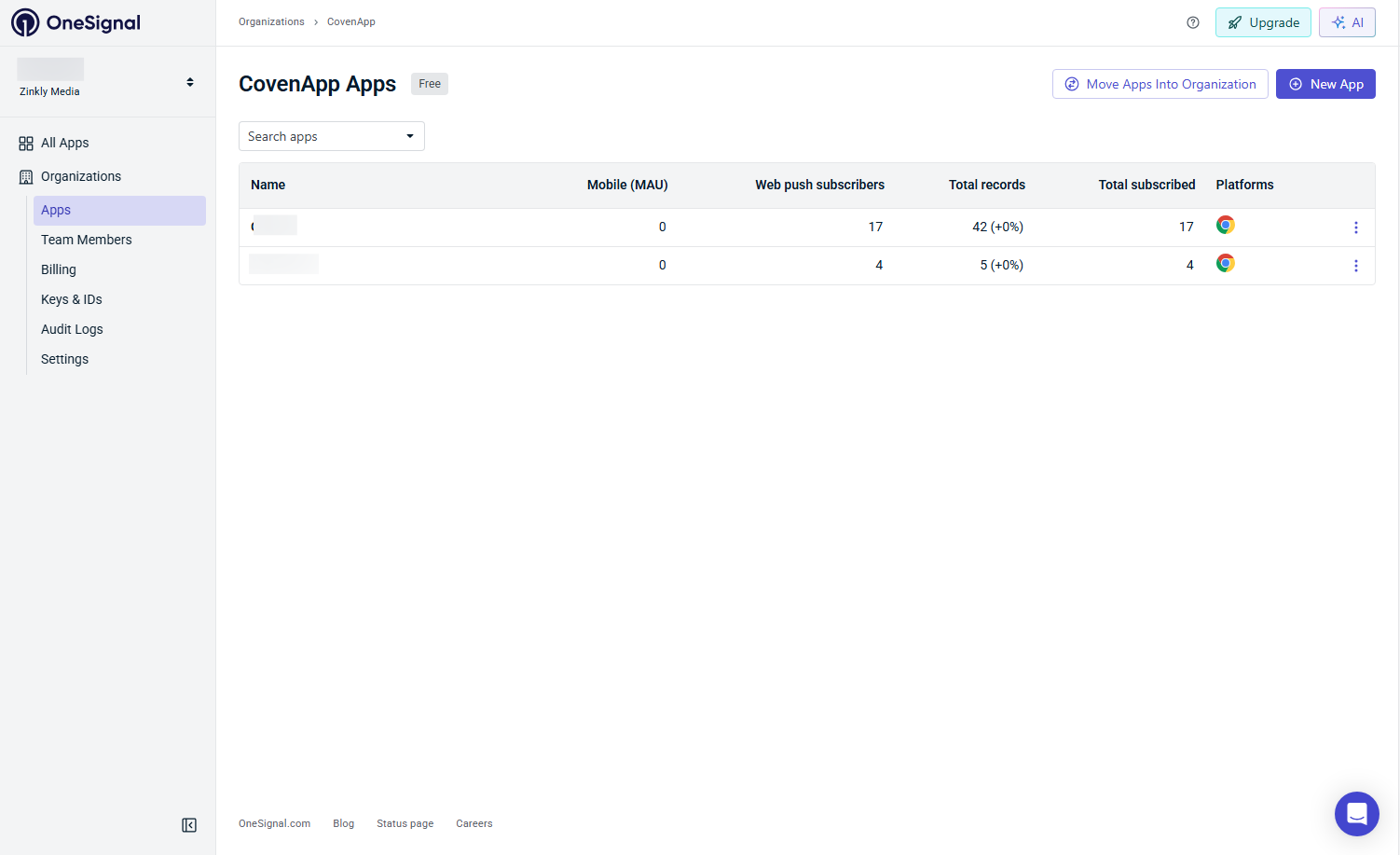Viewport: 1400px width, 855px height.
Task: Click Total records column header
Action: click(987, 185)
